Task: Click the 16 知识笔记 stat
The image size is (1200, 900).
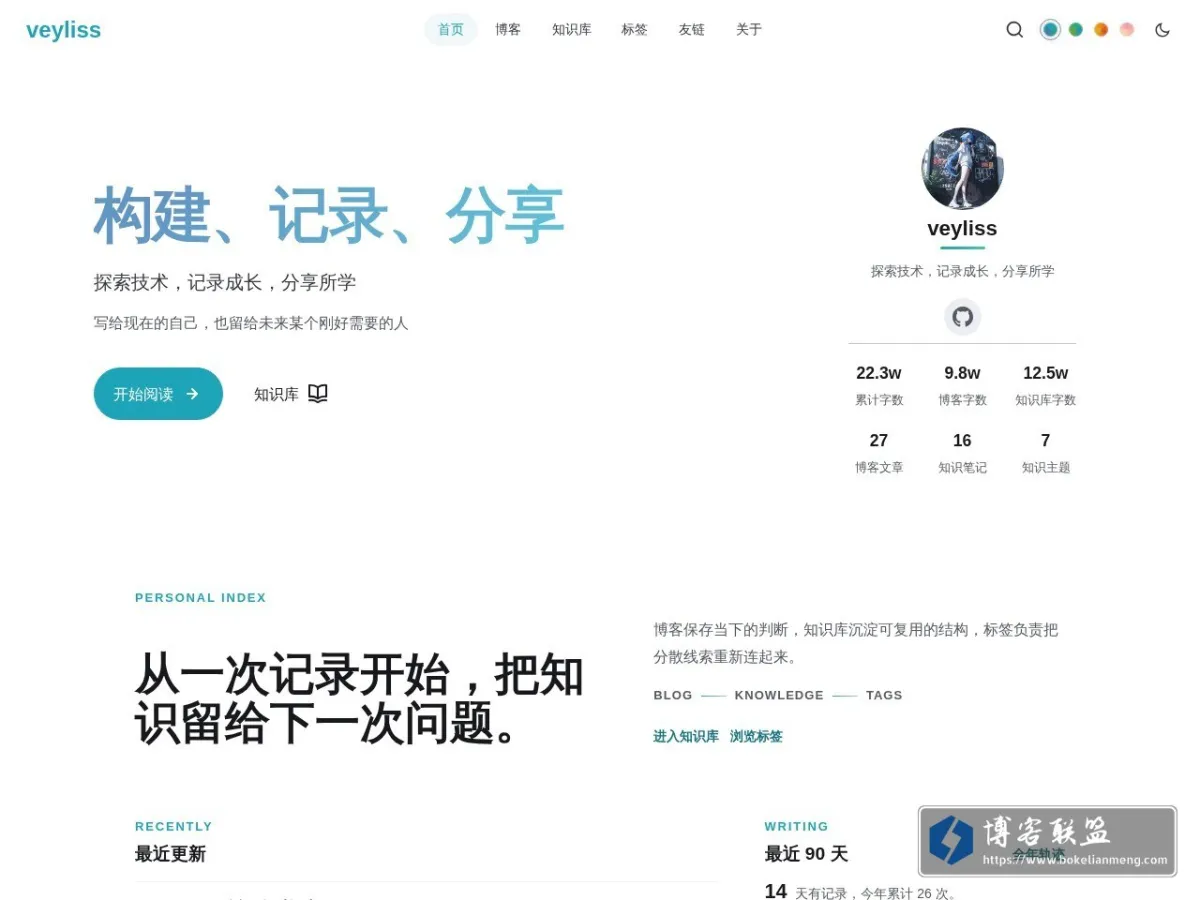Action: click(x=962, y=453)
